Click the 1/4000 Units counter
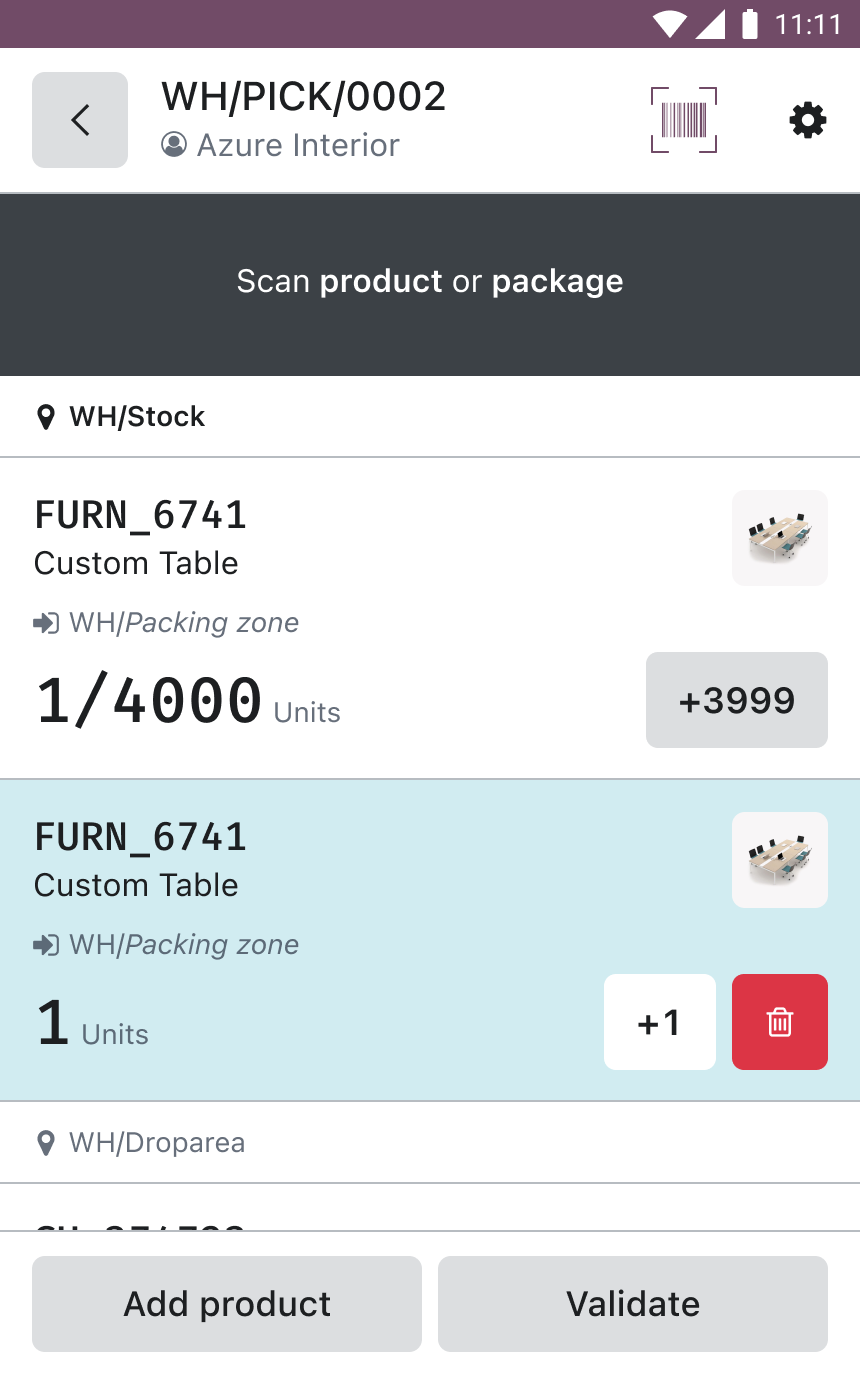This screenshot has height=1376, width=860. (186, 700)
